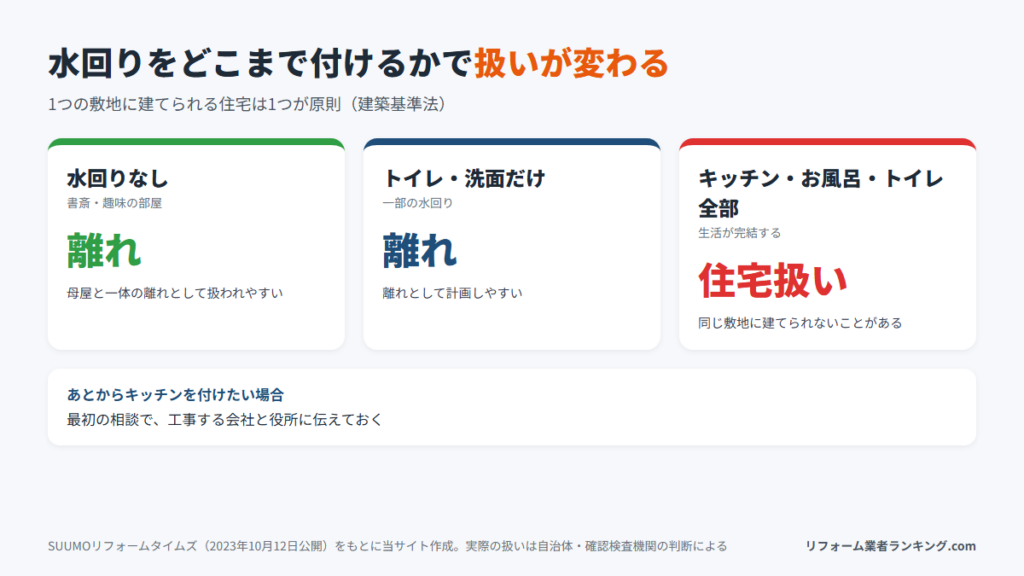Select the card title トイレ・洗面だけ
This screenshot has width=1024, height=576.
point(464,178)
